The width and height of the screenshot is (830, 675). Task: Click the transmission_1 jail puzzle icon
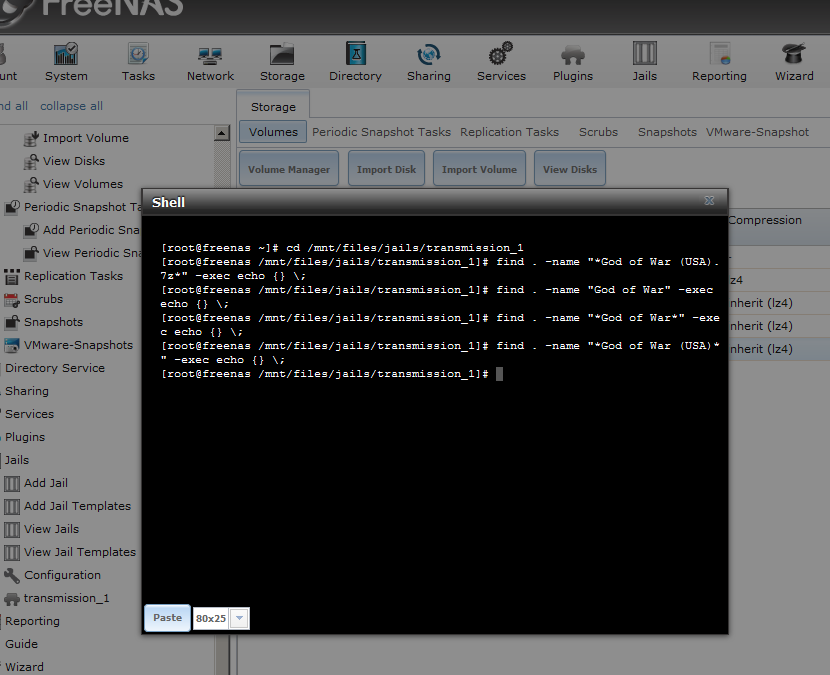(12, 599)
